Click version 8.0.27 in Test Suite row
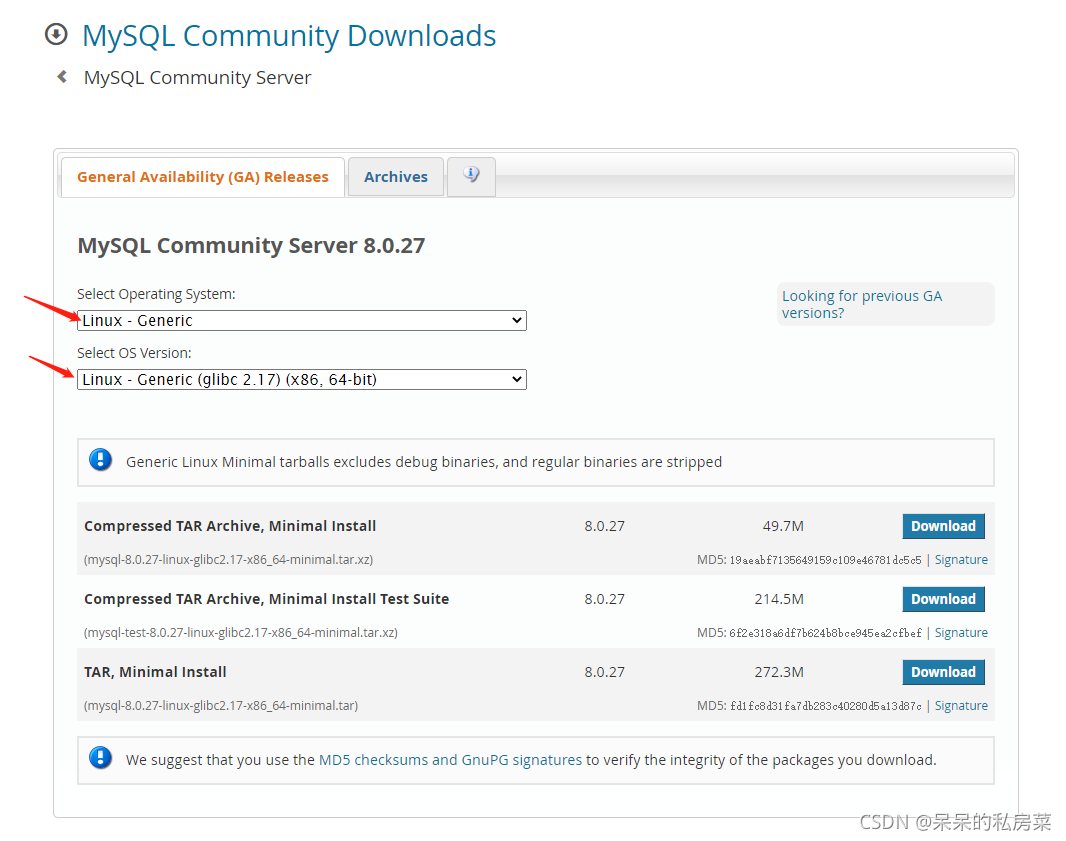Image resolution: width=1066 pixels, height=841 pixels. click(x=604, y=599)
